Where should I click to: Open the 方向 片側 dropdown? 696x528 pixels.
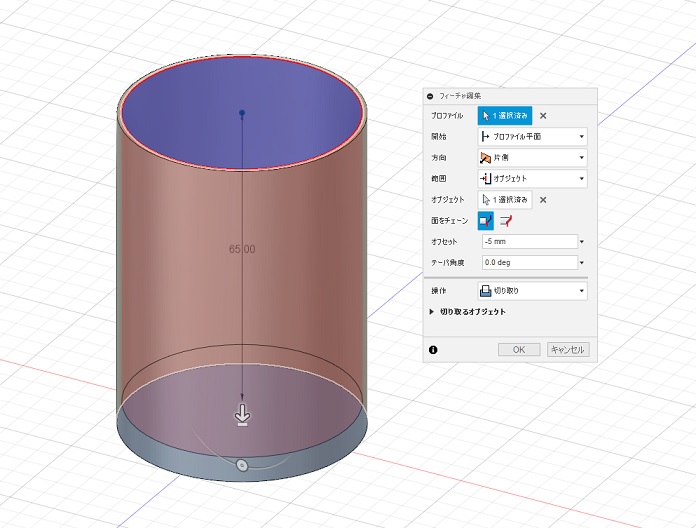click(x=532, y=158)
